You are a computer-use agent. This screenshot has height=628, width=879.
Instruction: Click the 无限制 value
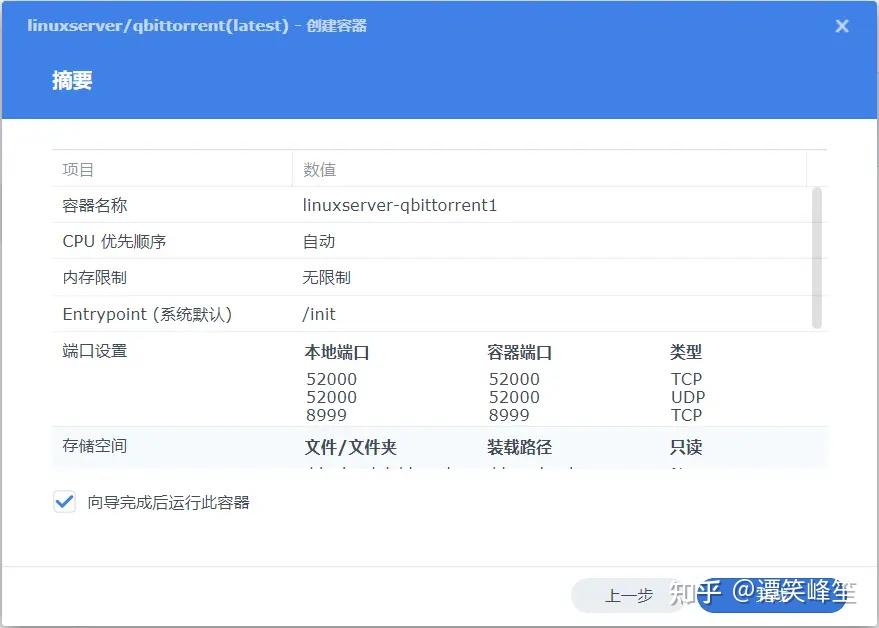[x=327, y=277]
